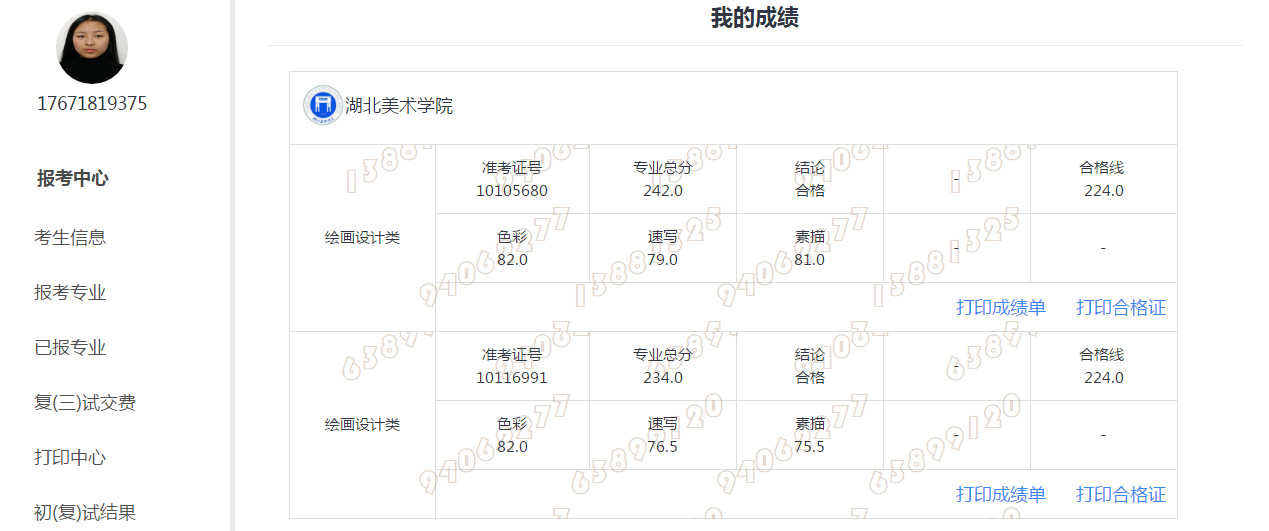The height and width of the screenshot is (531, 1269).
Task: Click the 报考中心 sidebar heading
Action: [73, 178]
